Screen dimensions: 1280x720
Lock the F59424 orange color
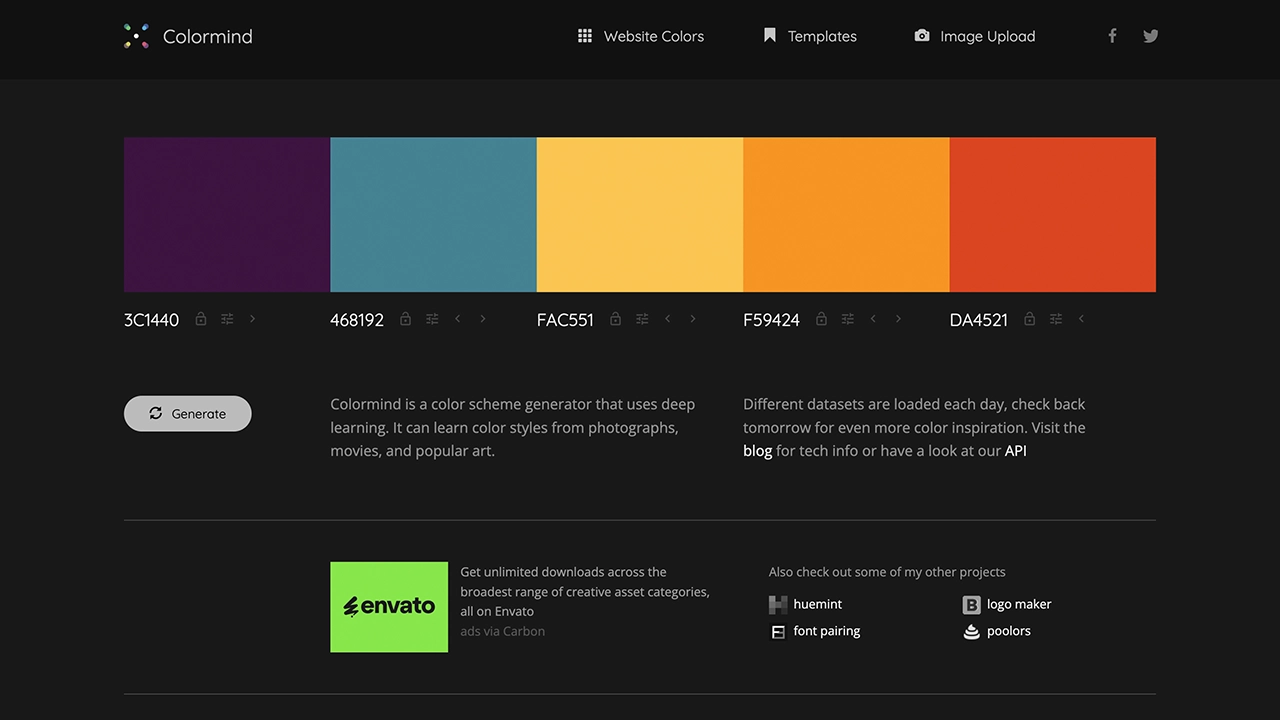click(821, 319)
